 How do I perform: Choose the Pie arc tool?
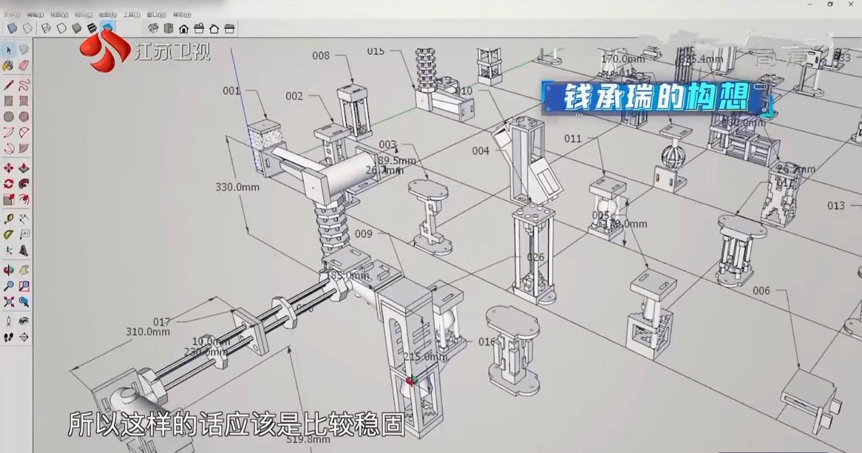(24, 148)
